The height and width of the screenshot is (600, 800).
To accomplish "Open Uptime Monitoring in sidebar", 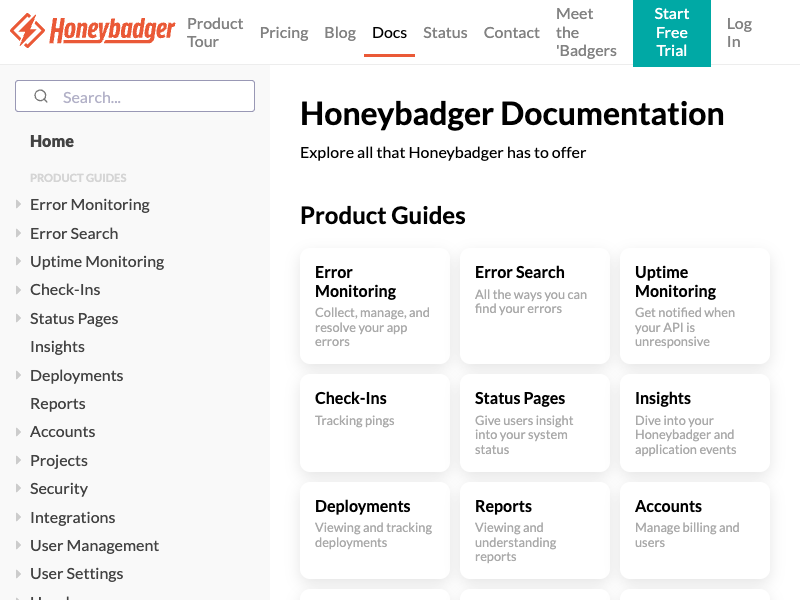I will (x=97, y=261).
